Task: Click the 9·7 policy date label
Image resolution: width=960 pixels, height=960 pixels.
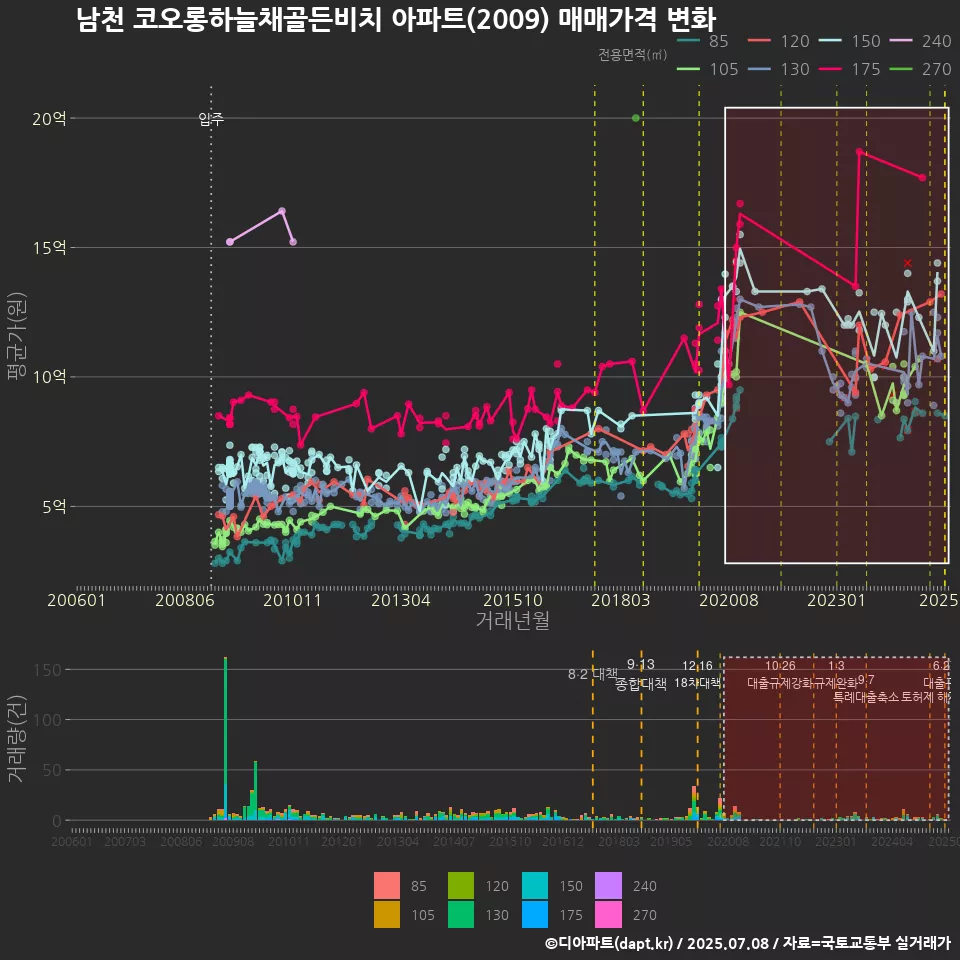Action: click(x=866, y=680)
